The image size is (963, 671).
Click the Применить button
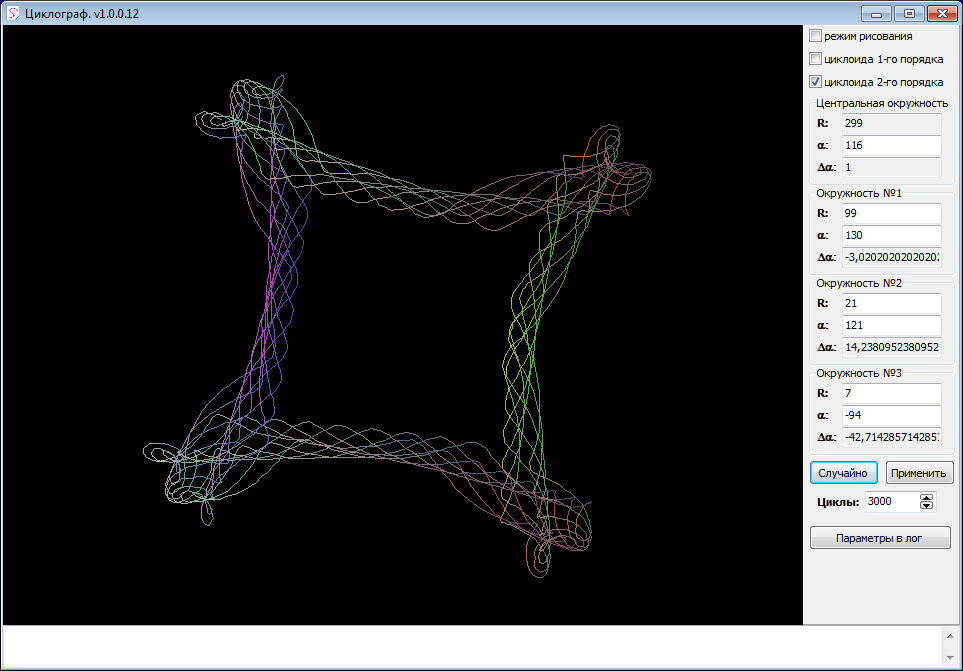tap(919, 473)
